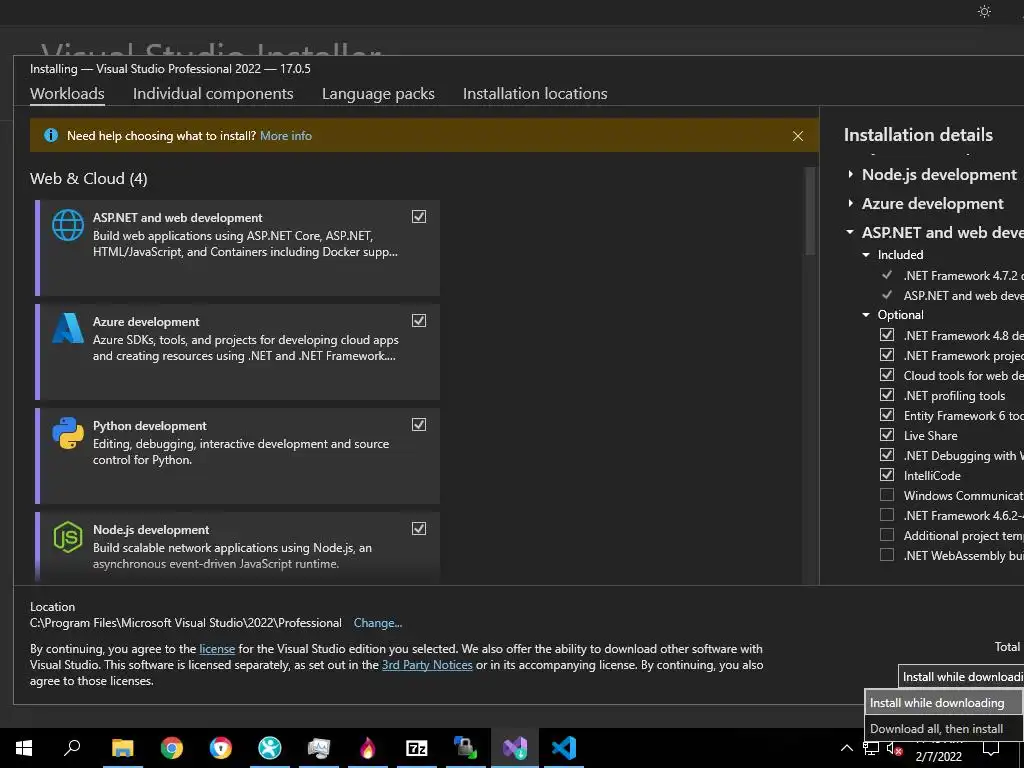This screenshot has height=768, width=1024.
Task: Open the notification center icon
Action: pos(991,748)
